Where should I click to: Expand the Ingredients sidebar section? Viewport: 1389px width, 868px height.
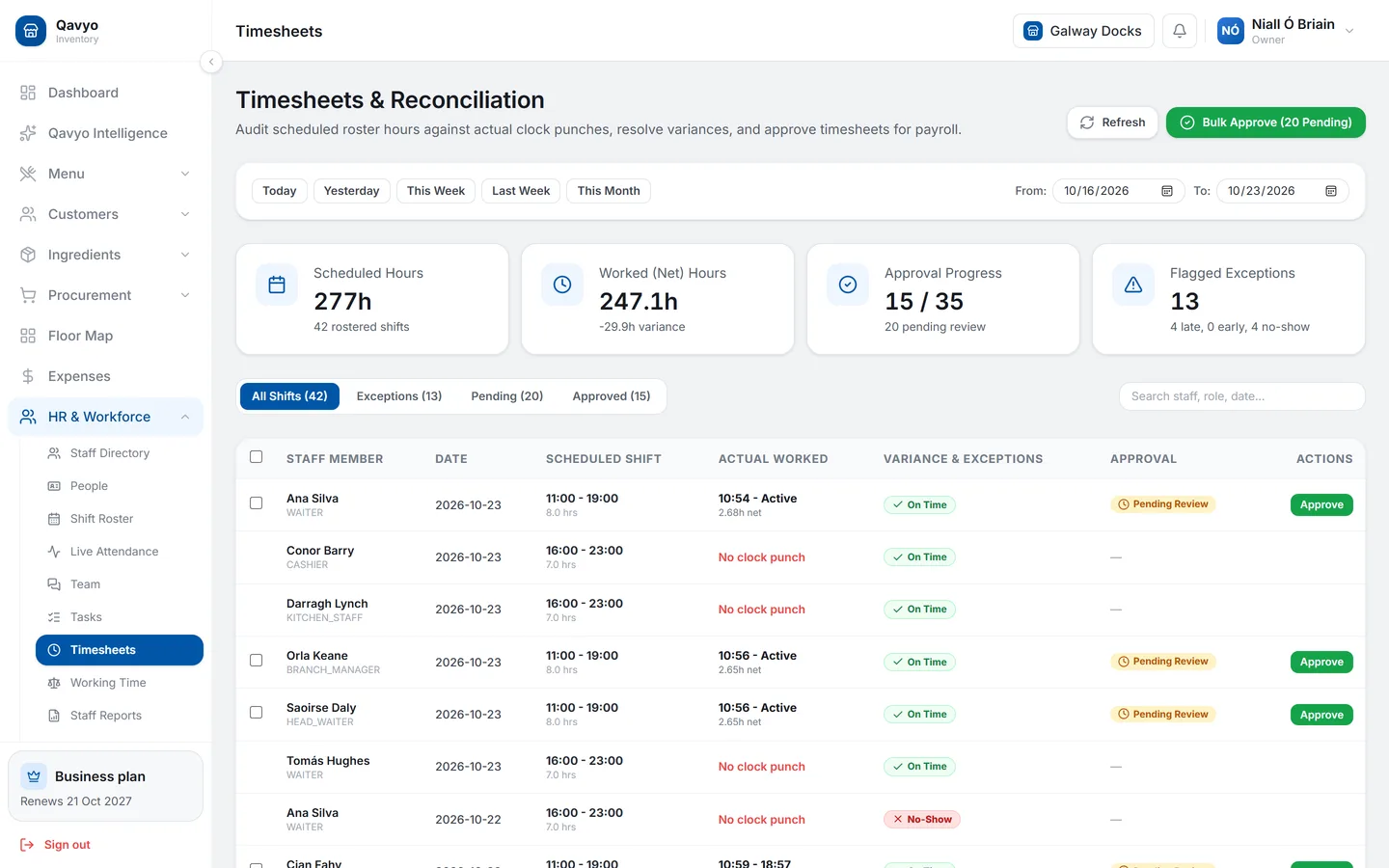click(x=106, y=255)
